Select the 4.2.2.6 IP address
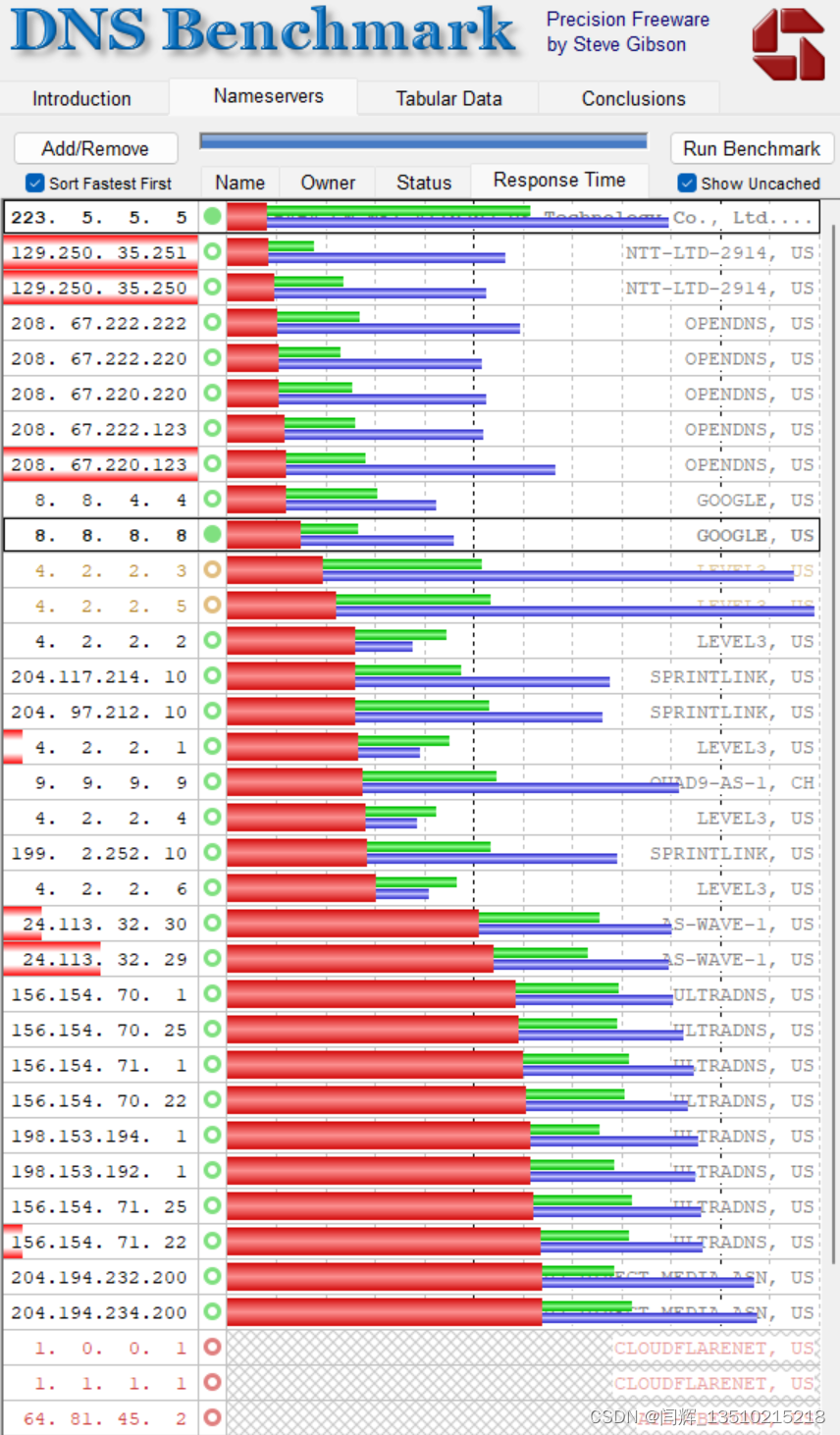The image size is (840, 1435). [110, 888]
